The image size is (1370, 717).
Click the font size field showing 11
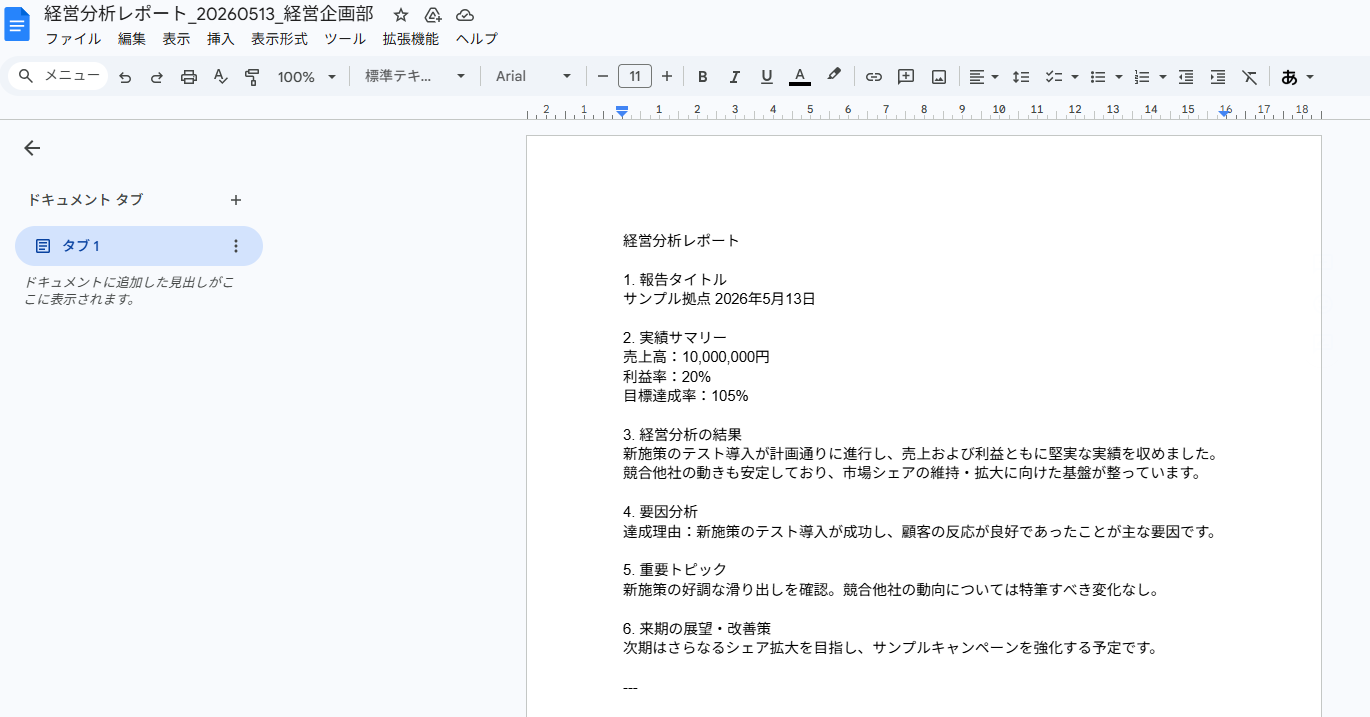(x=635, y=76)
